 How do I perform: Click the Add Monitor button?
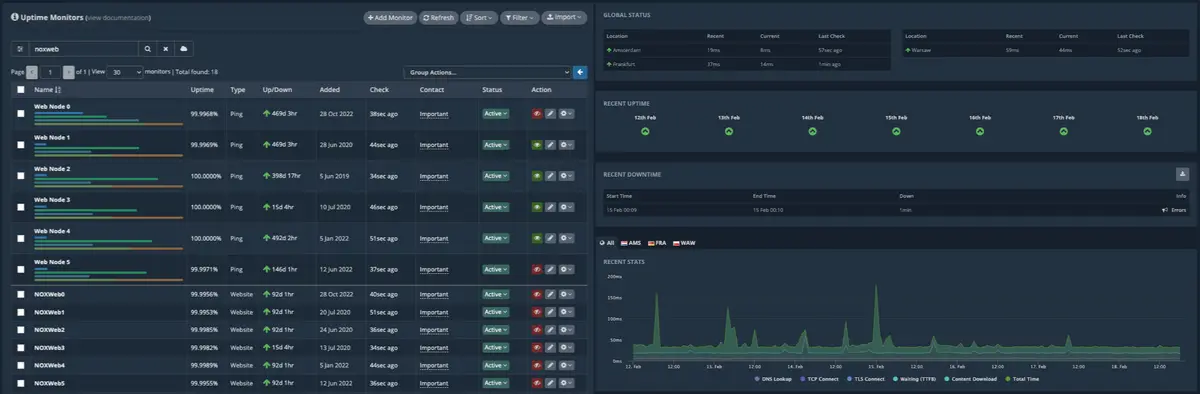[389, 17]
